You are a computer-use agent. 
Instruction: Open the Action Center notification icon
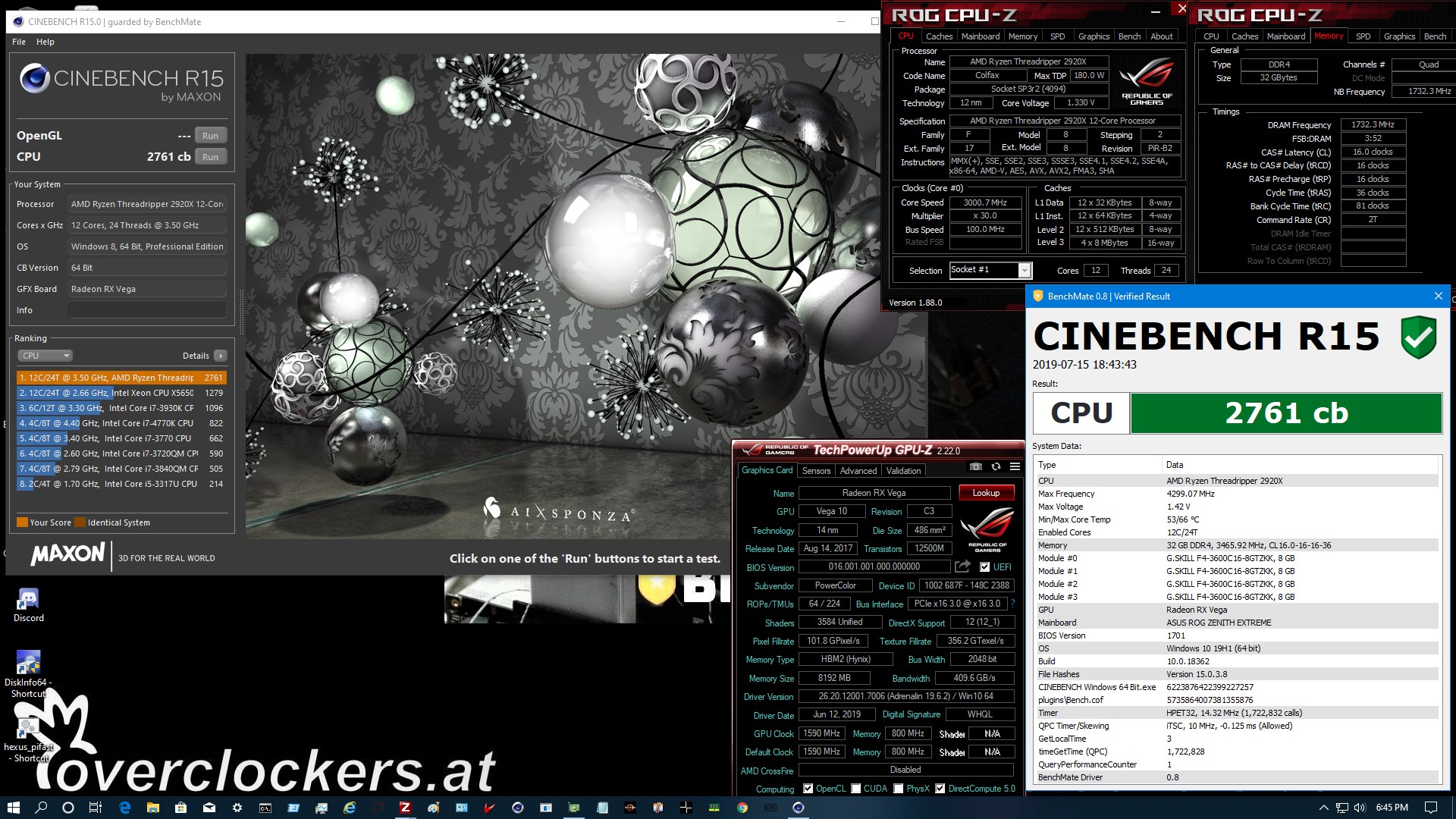[x=1431, y=808]
